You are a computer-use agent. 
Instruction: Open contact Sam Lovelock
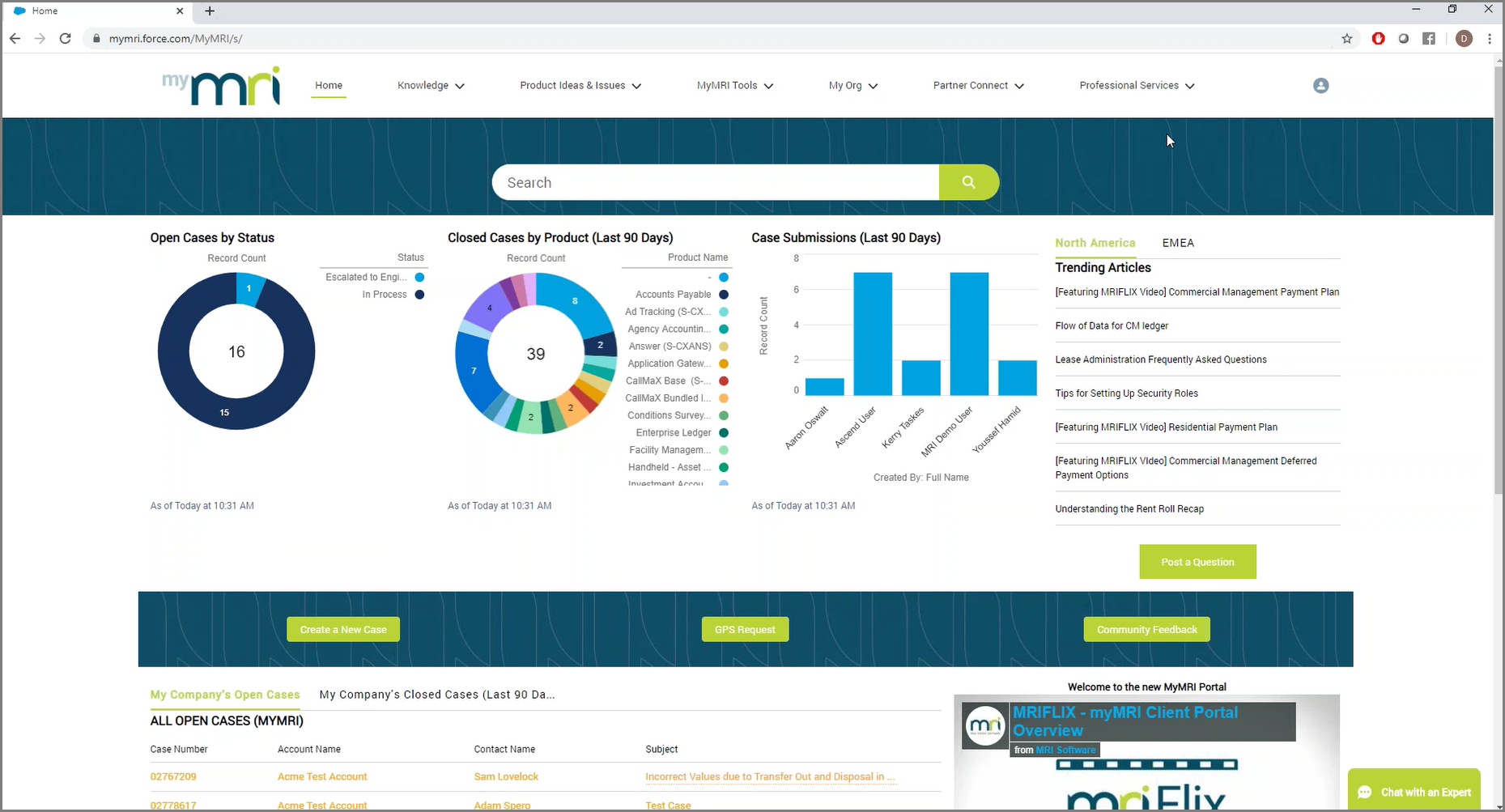pos(506,776)
